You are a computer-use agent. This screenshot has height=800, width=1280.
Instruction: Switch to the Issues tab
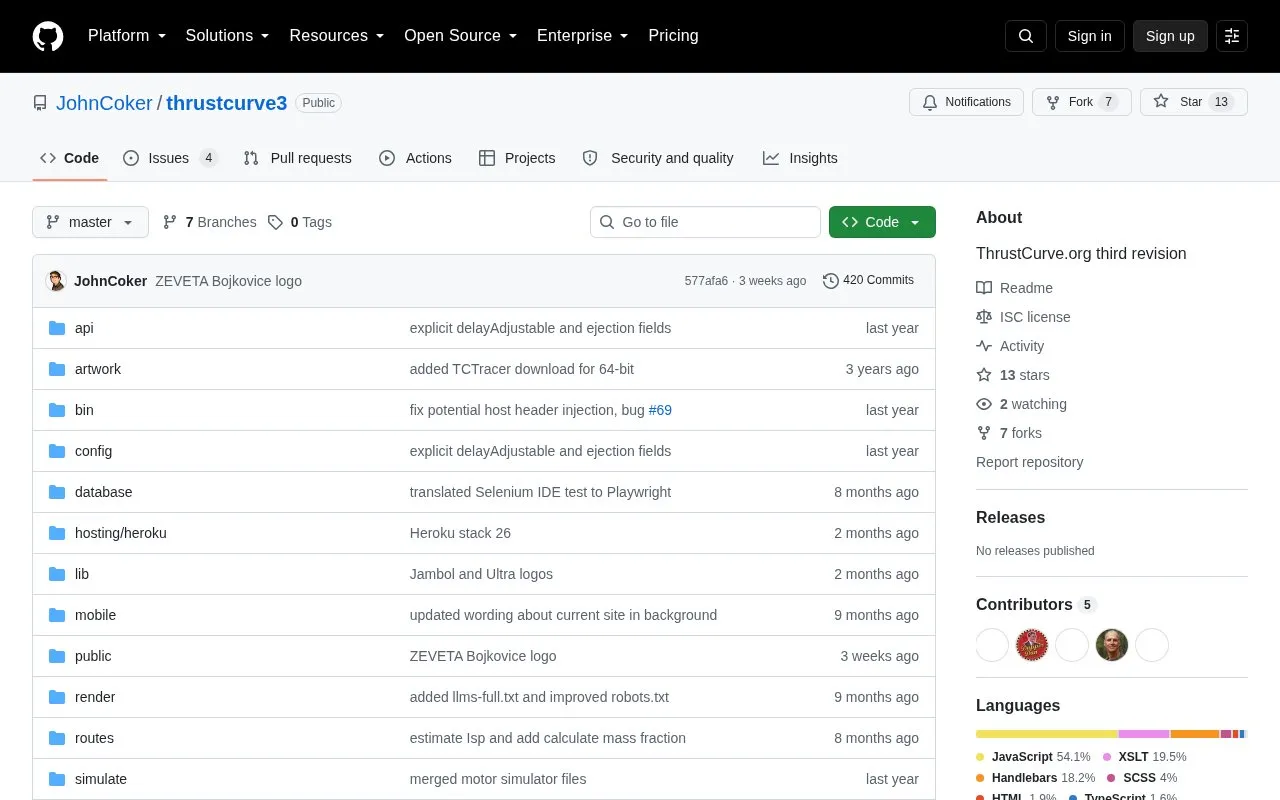tap(170, 158)
